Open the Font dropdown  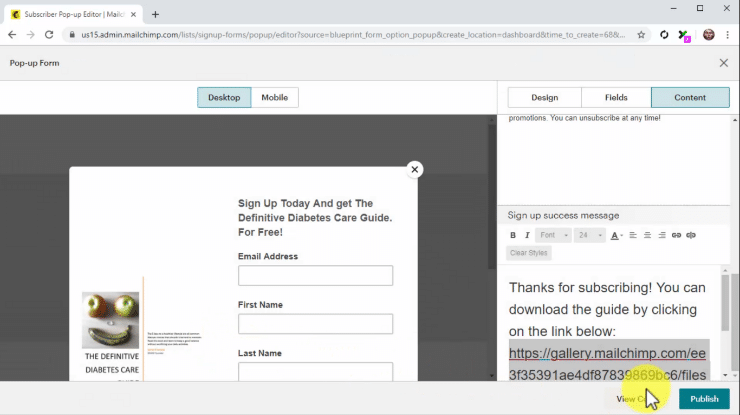pos(553,235)
